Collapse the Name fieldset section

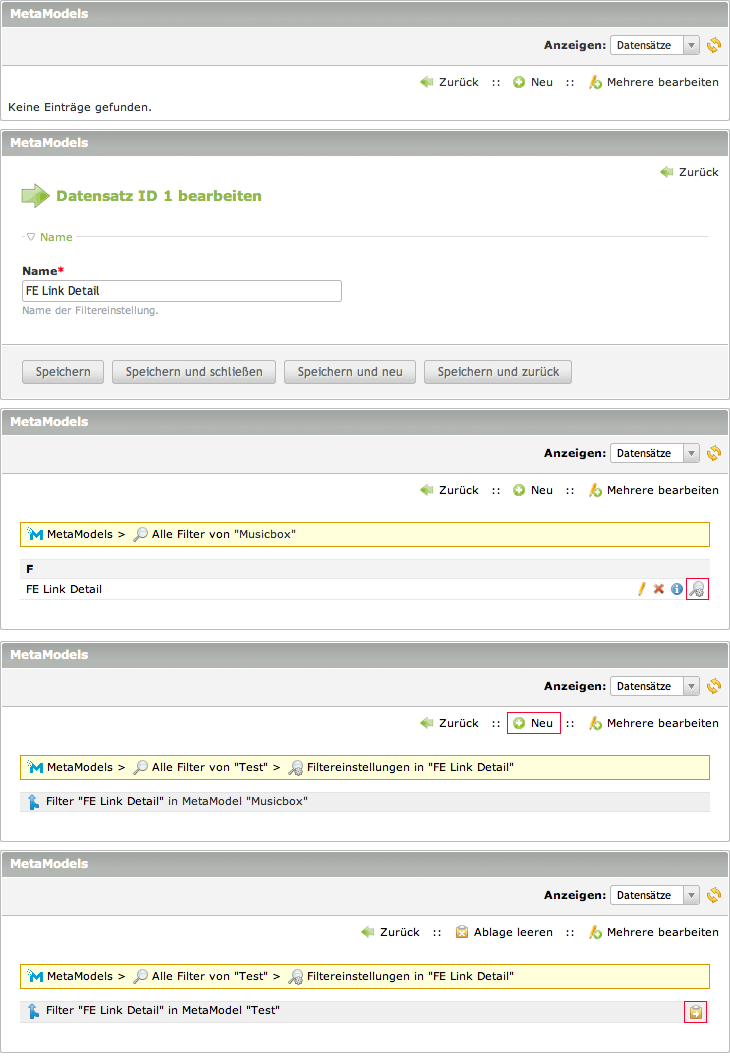[50, 237]
